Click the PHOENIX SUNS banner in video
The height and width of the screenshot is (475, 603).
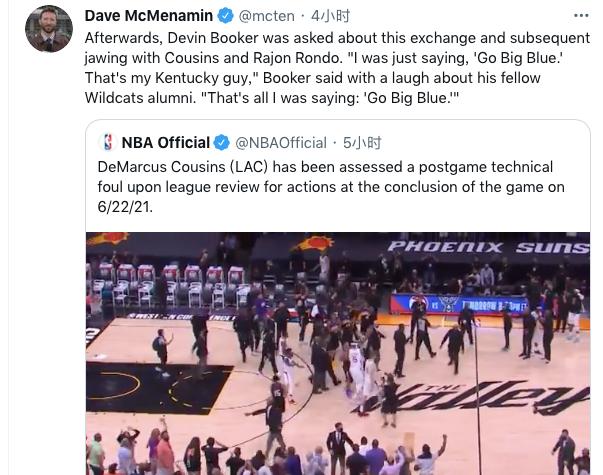coord(488,247)
